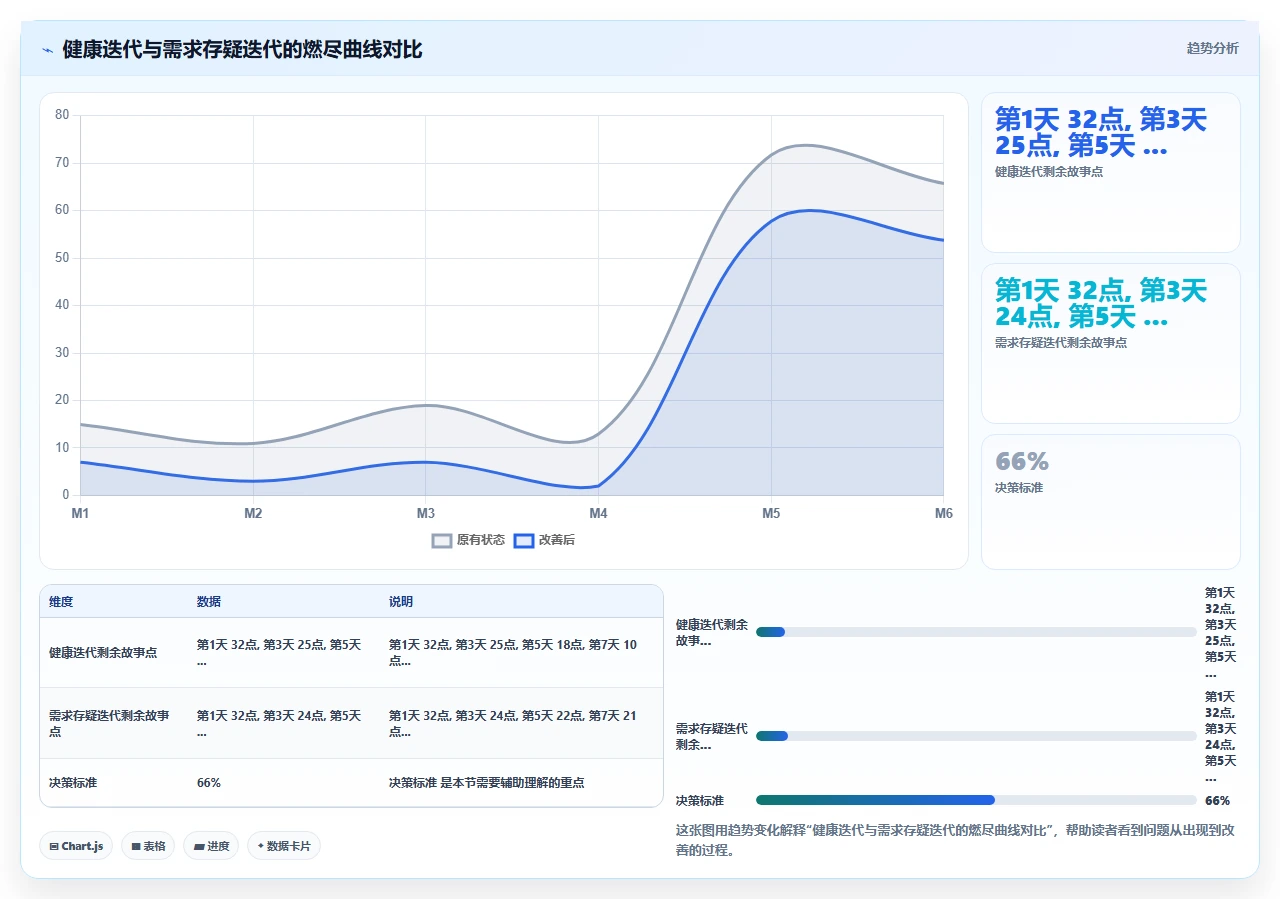Click the M3 label on chart axis
1280x899 pixels.
pos(426,513)
